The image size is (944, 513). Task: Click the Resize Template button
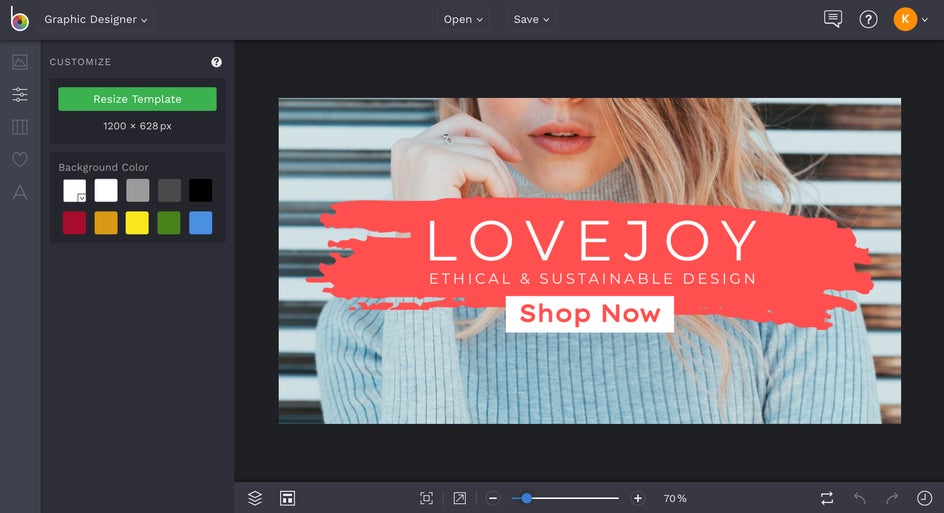click(x=137, y=99)
